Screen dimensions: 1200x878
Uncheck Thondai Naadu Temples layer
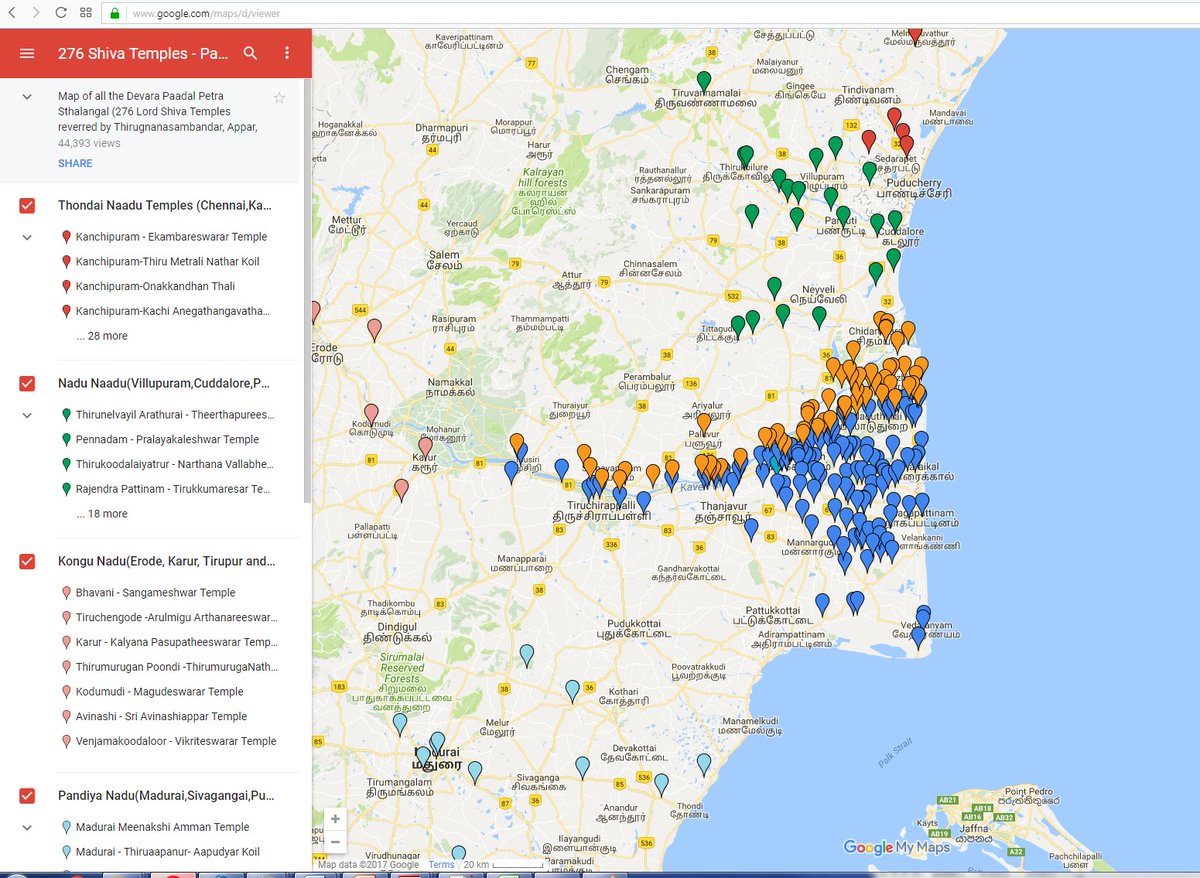27,205
